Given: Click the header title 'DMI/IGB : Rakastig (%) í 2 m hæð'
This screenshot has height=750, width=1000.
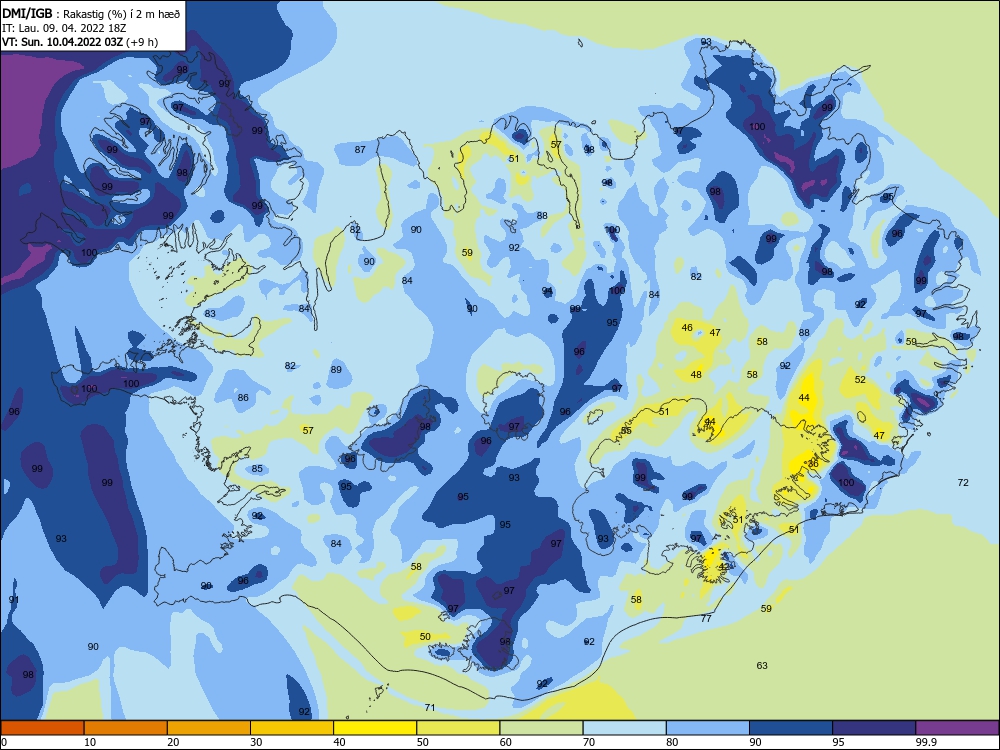Looking at the screenshot, I should [x=91, y=13].
